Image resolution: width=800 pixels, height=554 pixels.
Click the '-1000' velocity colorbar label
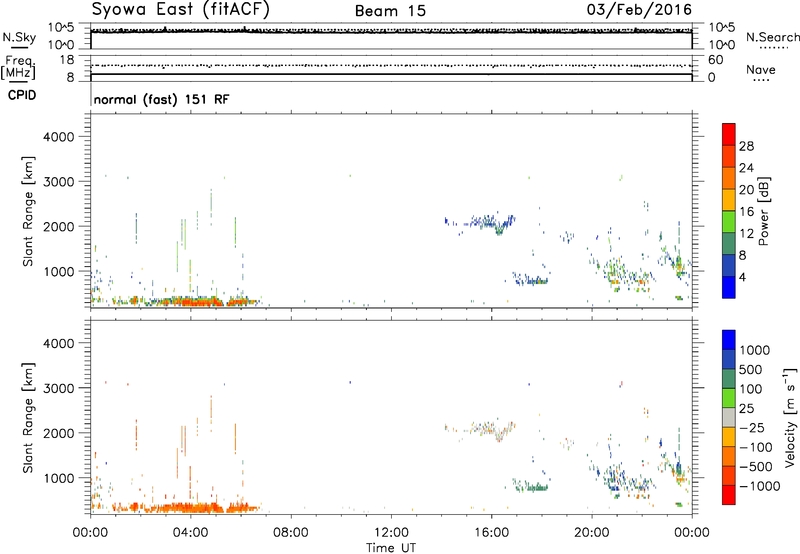[759, 486]
